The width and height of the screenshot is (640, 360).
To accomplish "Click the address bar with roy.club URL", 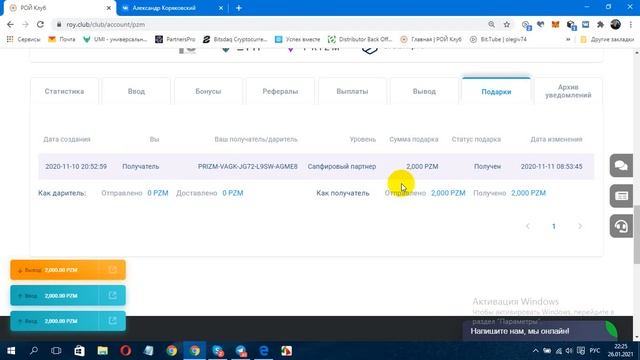I will (269, 24).
